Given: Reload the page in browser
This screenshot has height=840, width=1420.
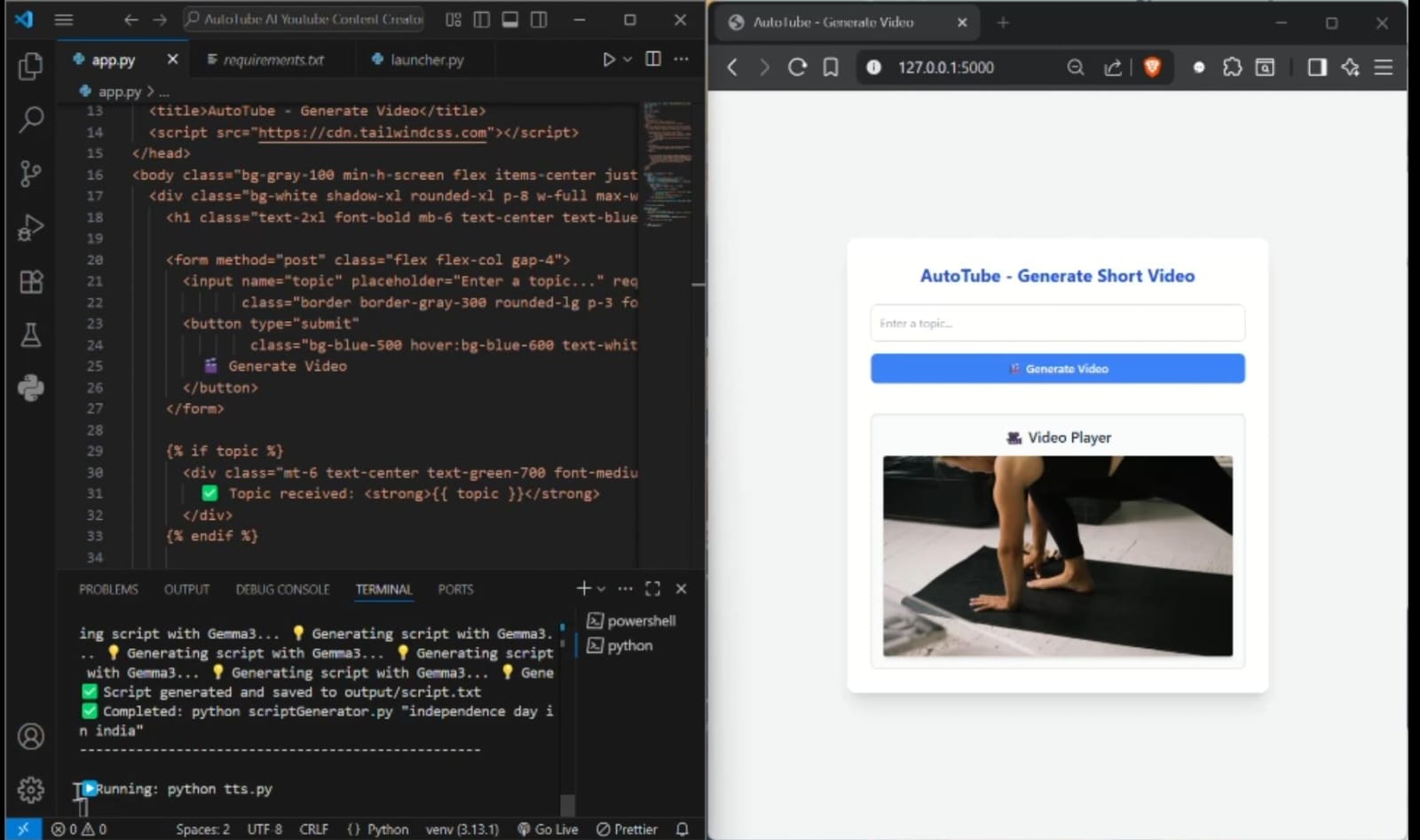Looking at the screenshot, I should [797, 67].
